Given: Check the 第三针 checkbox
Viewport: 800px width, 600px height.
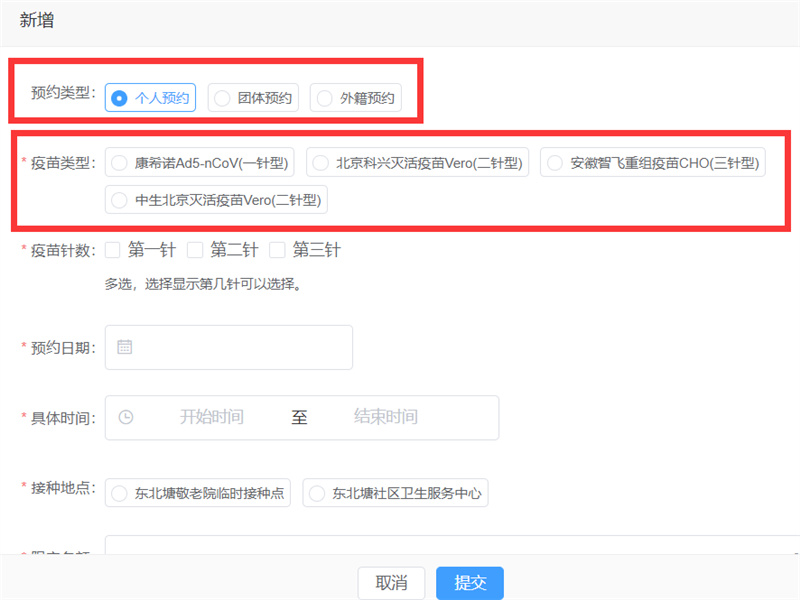Looking at the screenshot, I should [277, 250].
